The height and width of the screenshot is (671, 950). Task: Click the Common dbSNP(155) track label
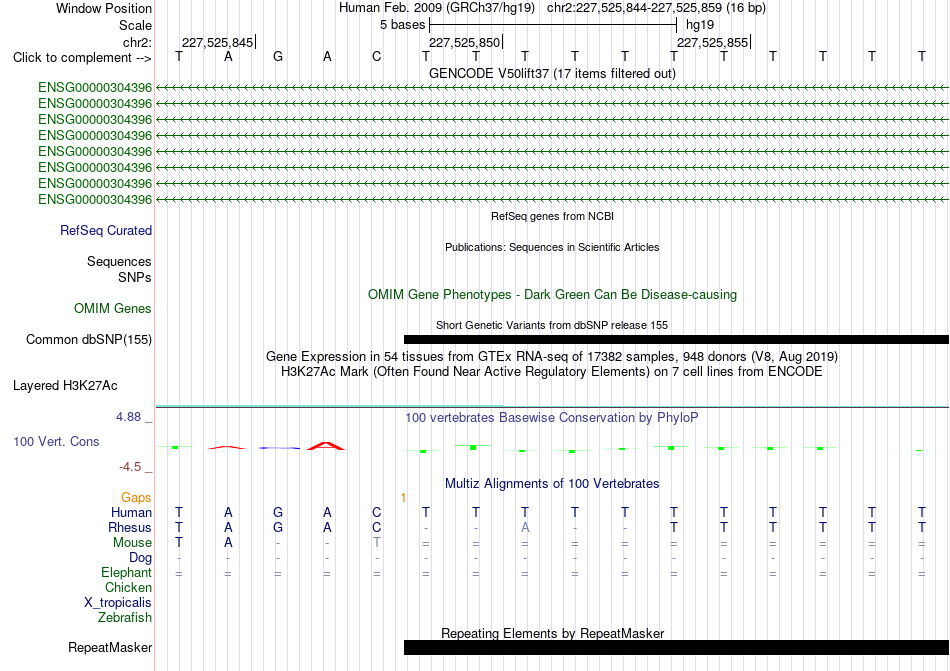(x=88, y=340)
